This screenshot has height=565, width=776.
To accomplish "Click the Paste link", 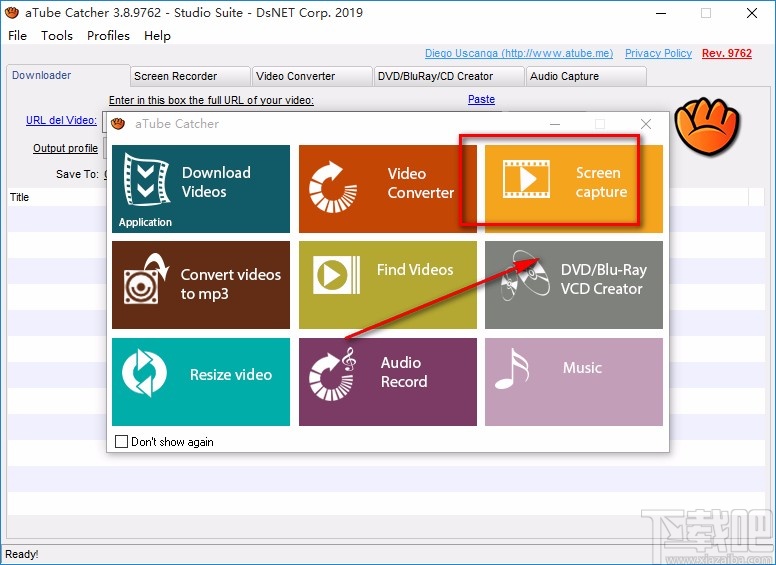I will click(481, 99).
